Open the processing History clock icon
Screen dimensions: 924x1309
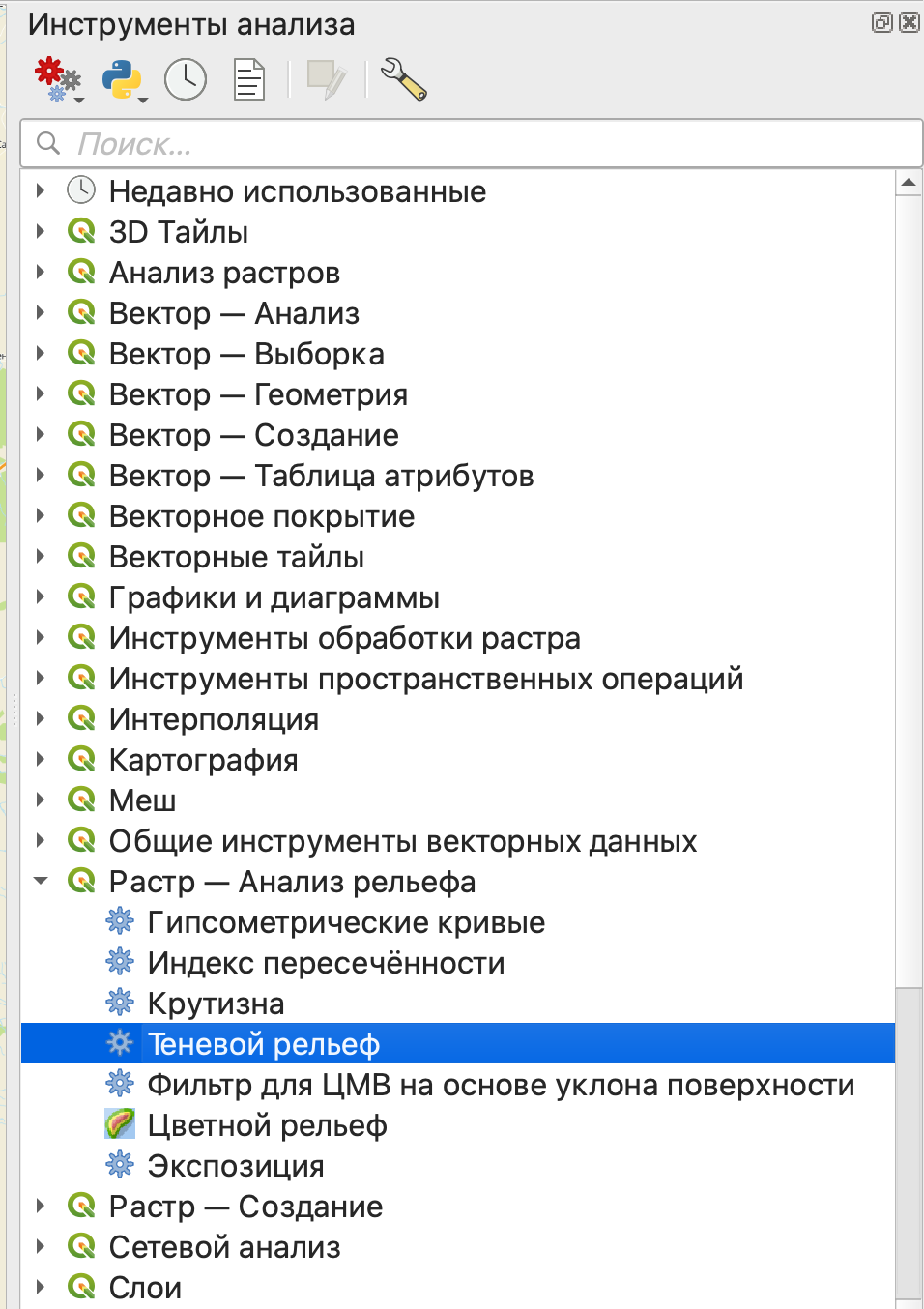click(x=186, y=79)
